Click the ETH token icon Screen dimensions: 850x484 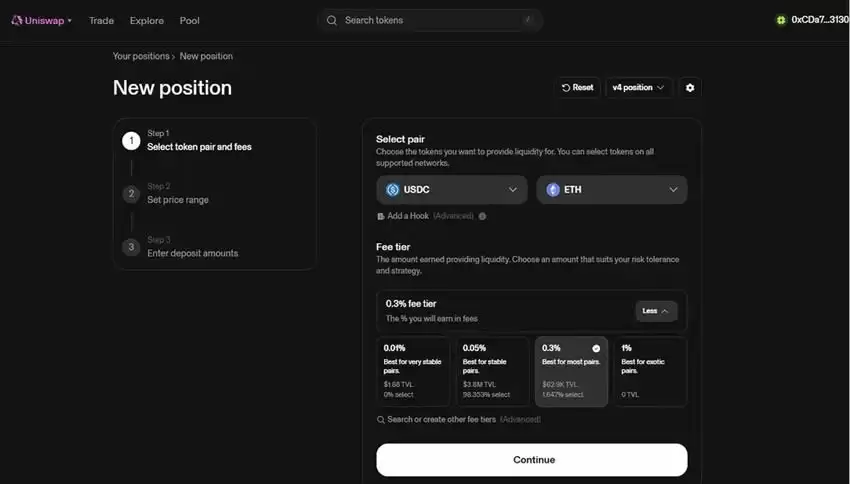[553, 190]
